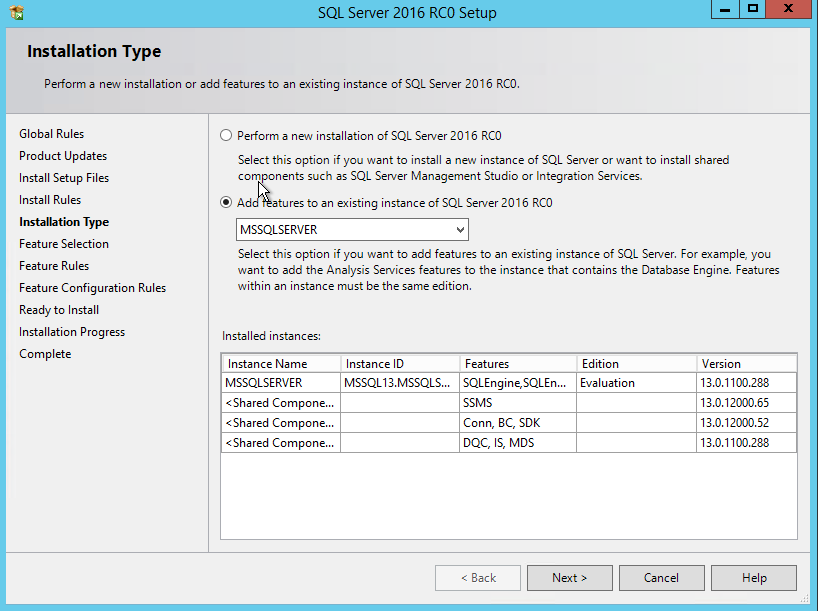Maximize the SQL Server Setup window

coord(753,9)
